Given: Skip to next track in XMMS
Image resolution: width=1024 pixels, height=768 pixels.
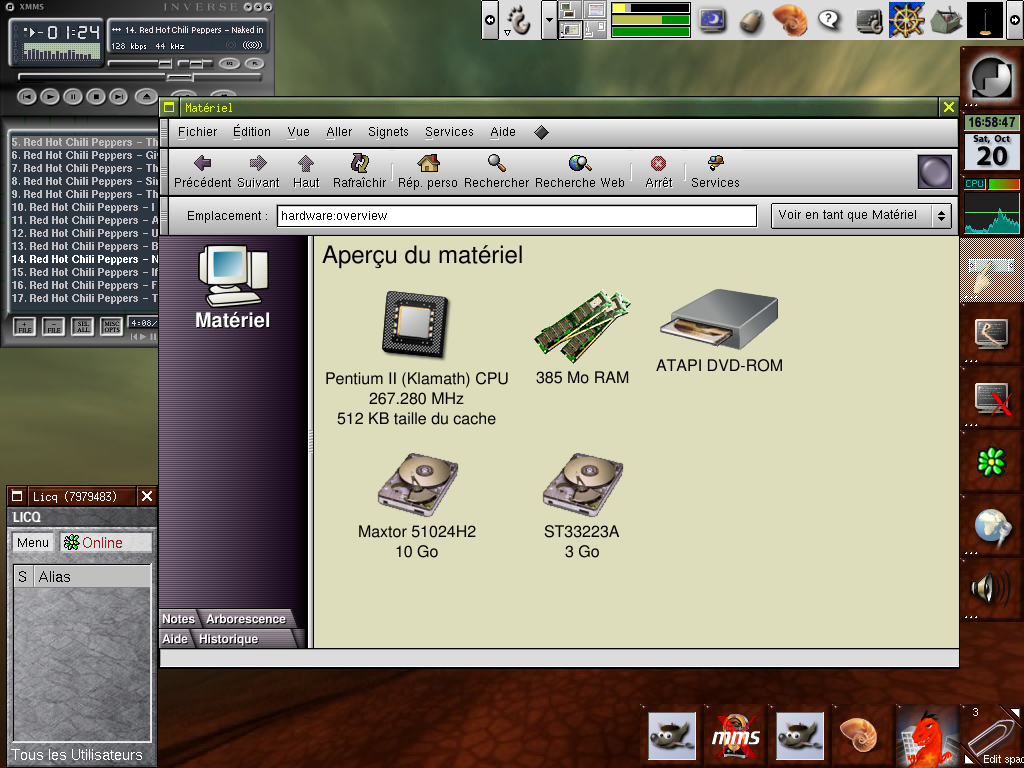Looking at the screenshot, I should (x=118, y=97).
